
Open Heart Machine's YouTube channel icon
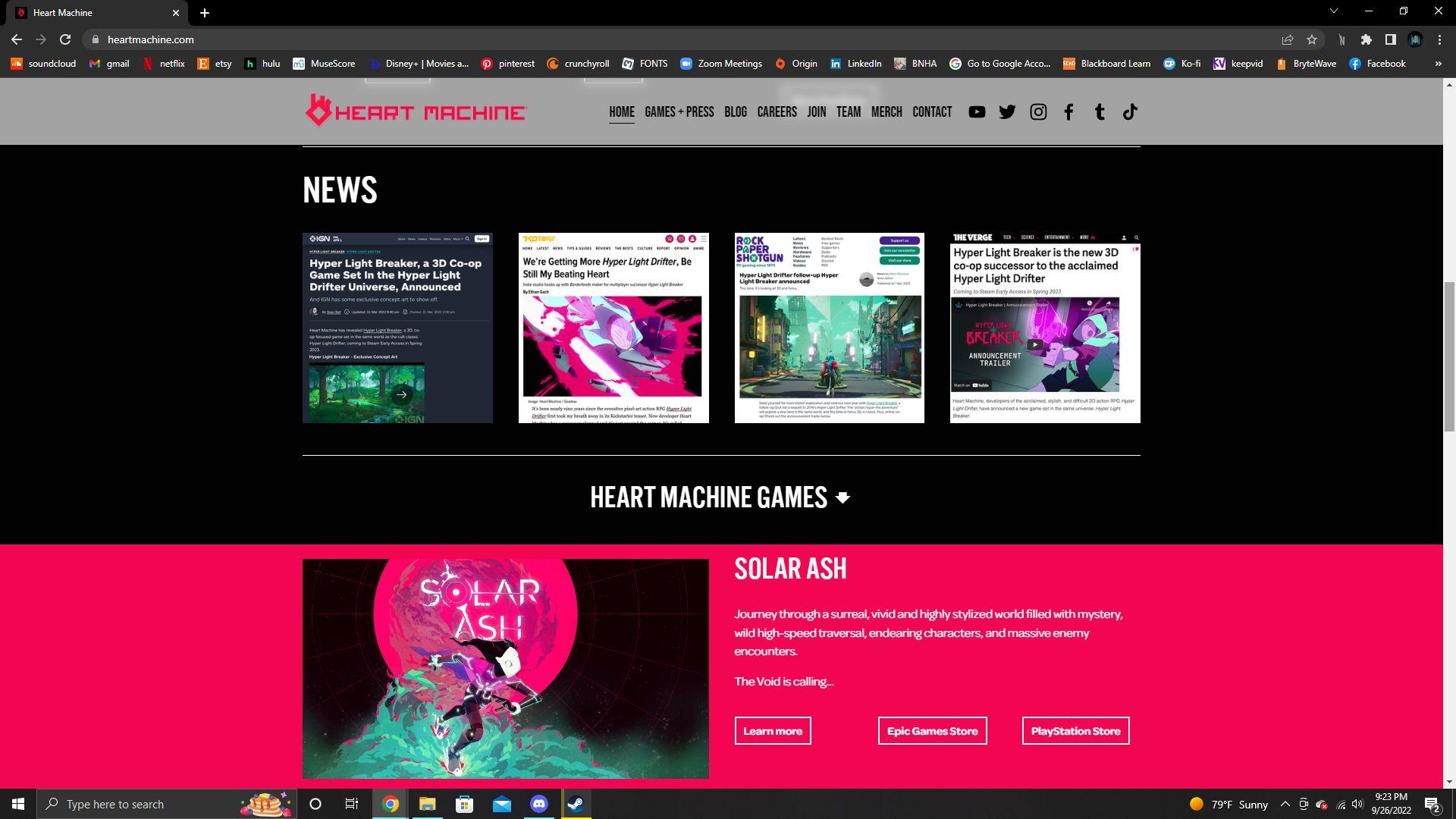[977, 112]
